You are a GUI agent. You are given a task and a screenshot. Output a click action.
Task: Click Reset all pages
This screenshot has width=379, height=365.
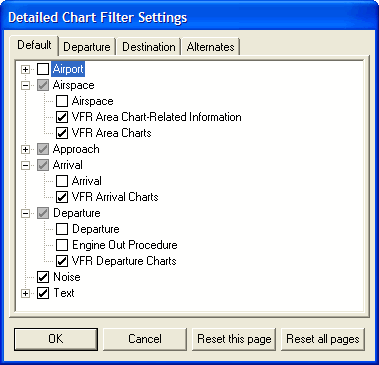point(323,339)
